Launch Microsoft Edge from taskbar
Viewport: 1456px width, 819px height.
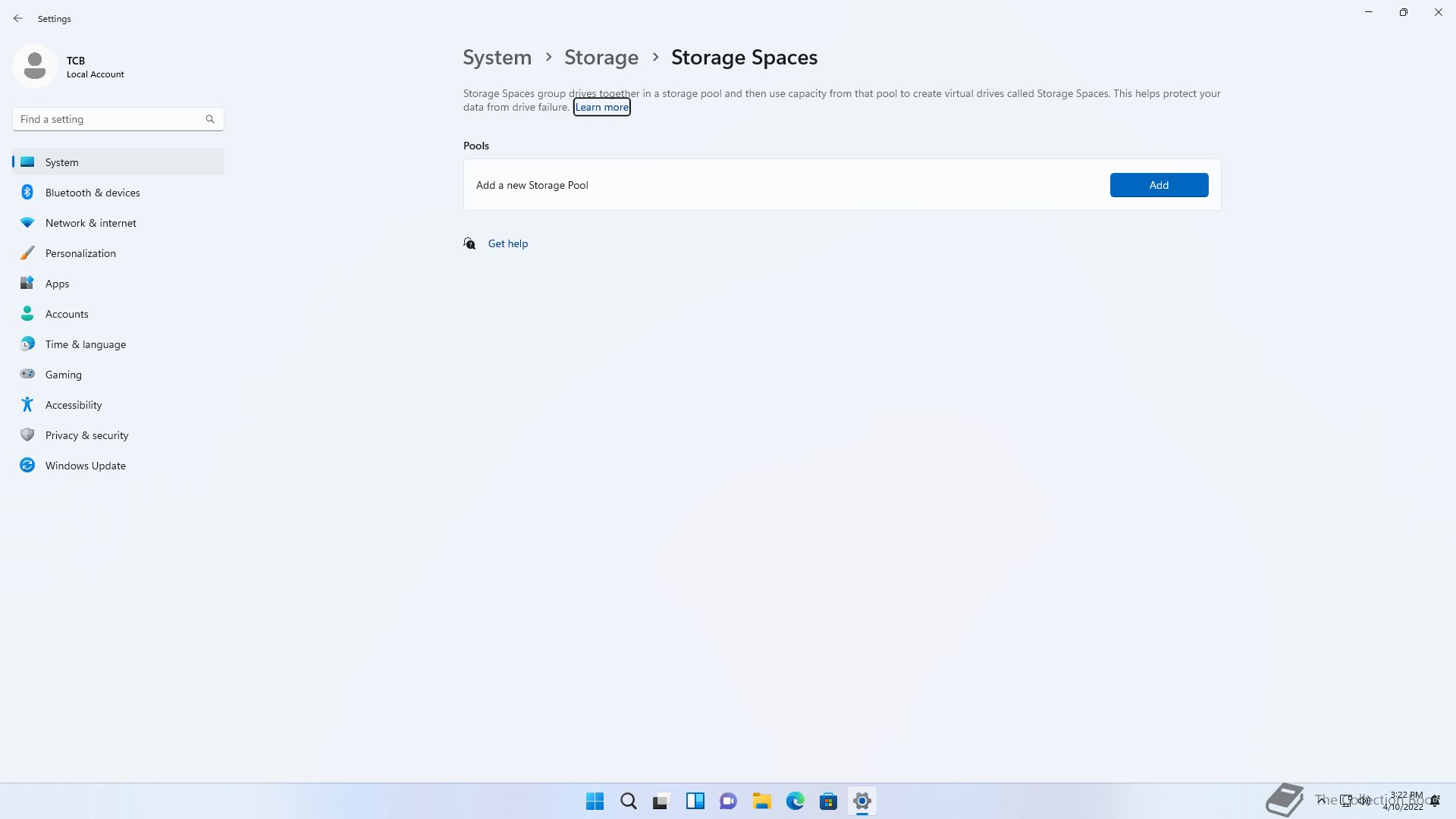(x=795, y=801)
